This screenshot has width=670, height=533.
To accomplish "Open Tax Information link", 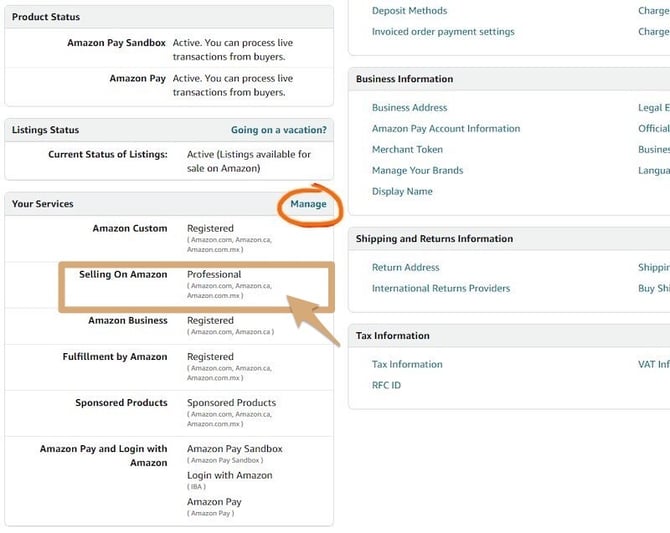I will pyautogui.click(x=407, y=365).
